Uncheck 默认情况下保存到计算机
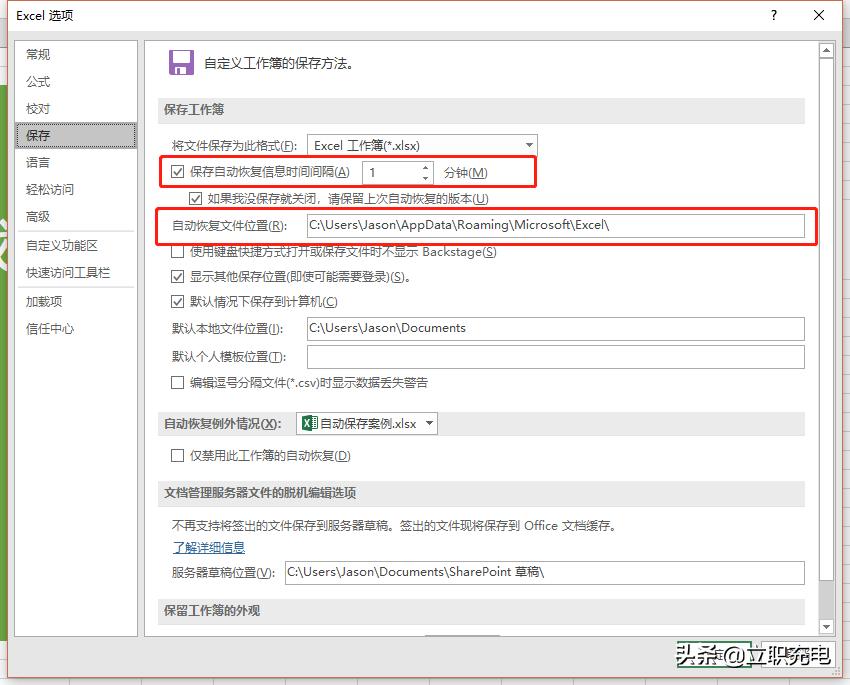 (177, 303)
